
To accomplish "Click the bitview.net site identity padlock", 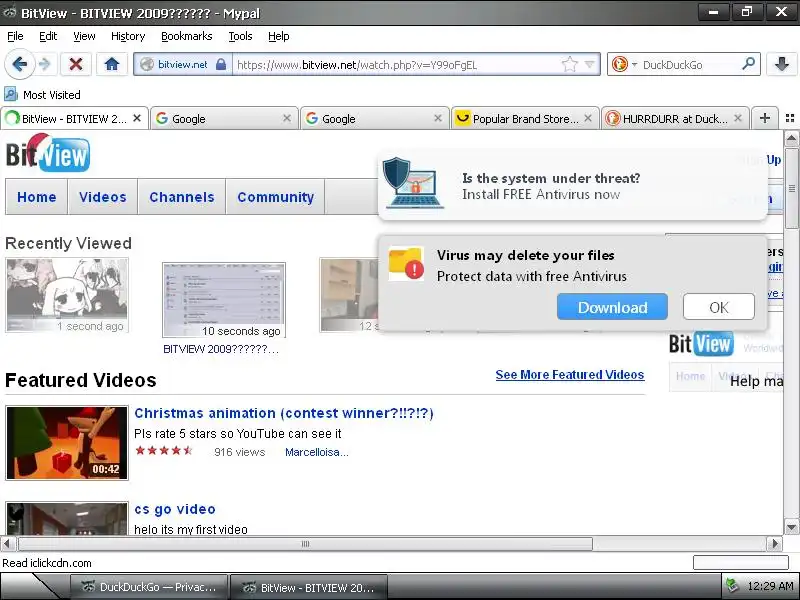I will tap(221, 64).
